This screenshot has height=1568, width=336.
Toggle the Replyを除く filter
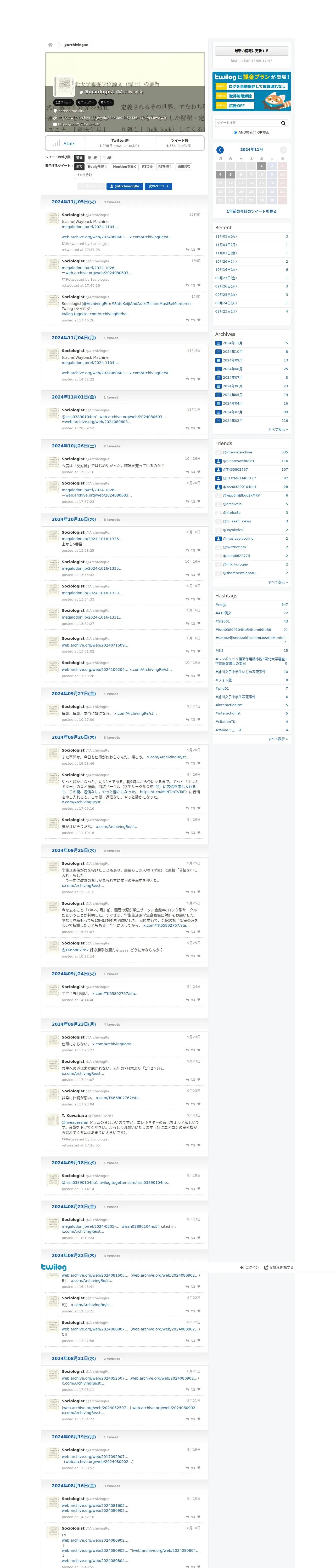pyautogui.click(x=97, y=166)
